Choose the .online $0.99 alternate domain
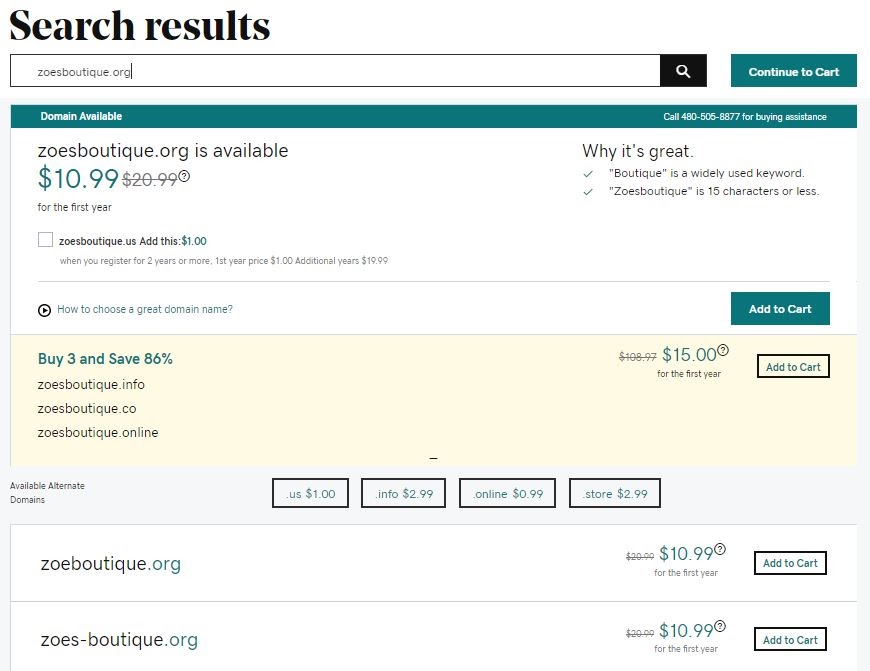This screenshot has width=870, height=671. pyautogui.click(x=508, y=493)
